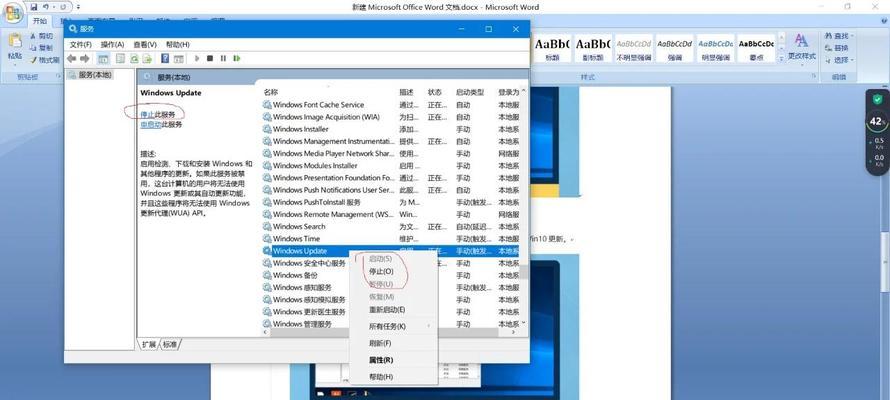Choose 重新启动(E) in the context menu

click(x=394, y=310)
